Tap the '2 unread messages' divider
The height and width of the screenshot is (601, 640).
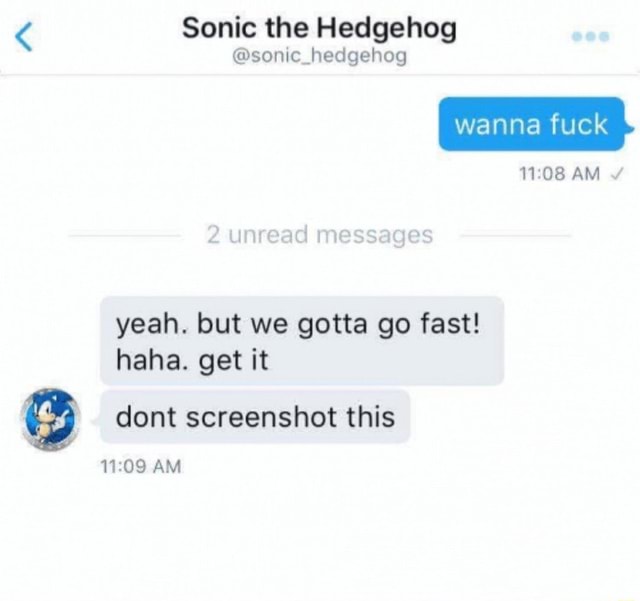[x=320, y=235]
